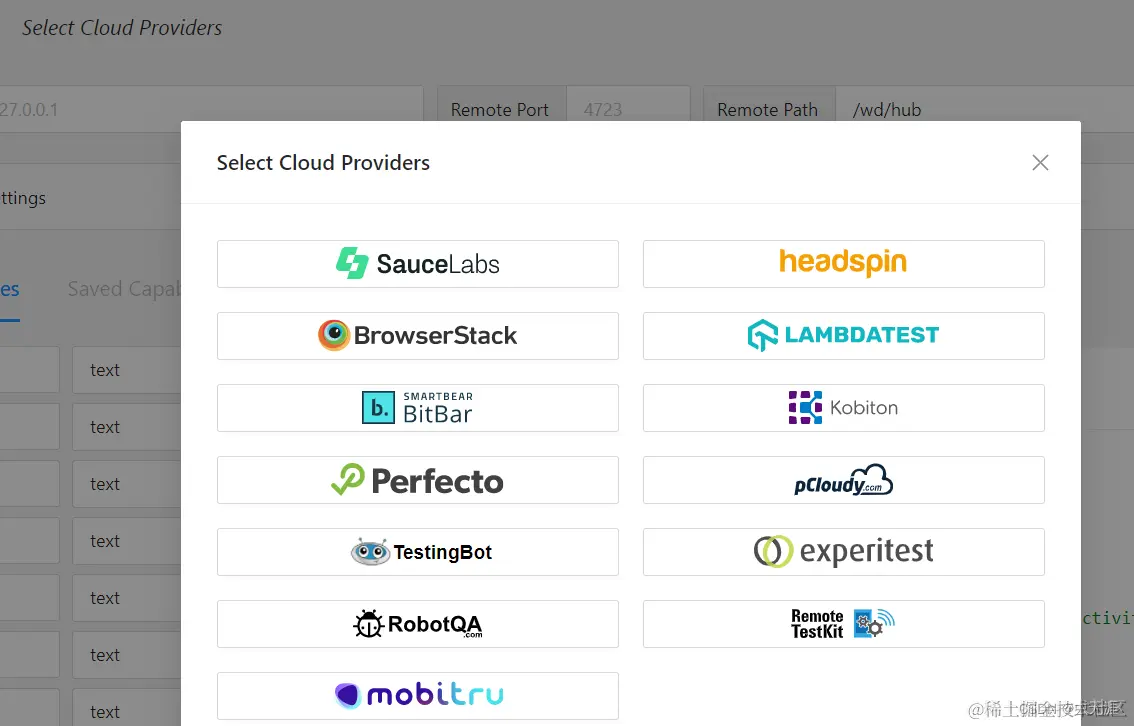The image size is (1134, 726).
Task: Select the LambdaTest provider option
Action: pos(843,336)
